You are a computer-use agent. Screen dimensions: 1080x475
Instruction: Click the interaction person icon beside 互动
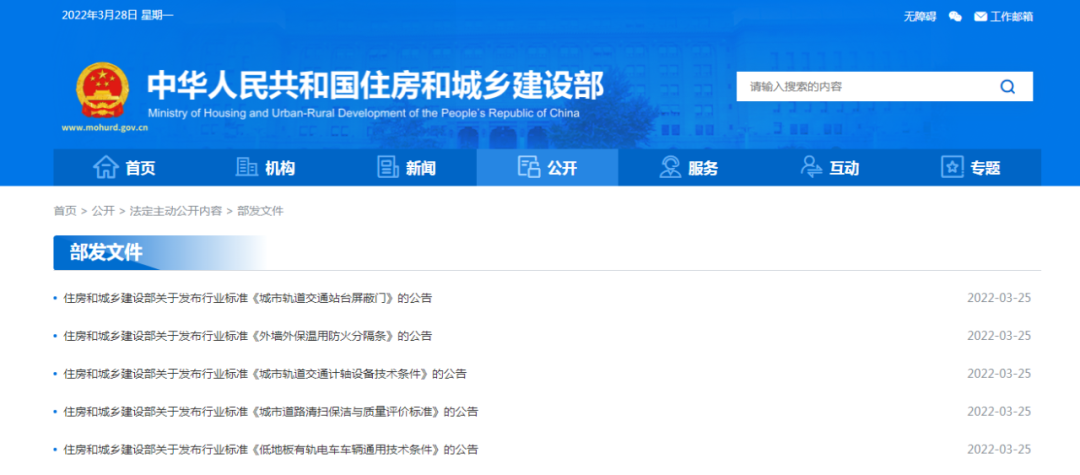click(x=811, y=167)
